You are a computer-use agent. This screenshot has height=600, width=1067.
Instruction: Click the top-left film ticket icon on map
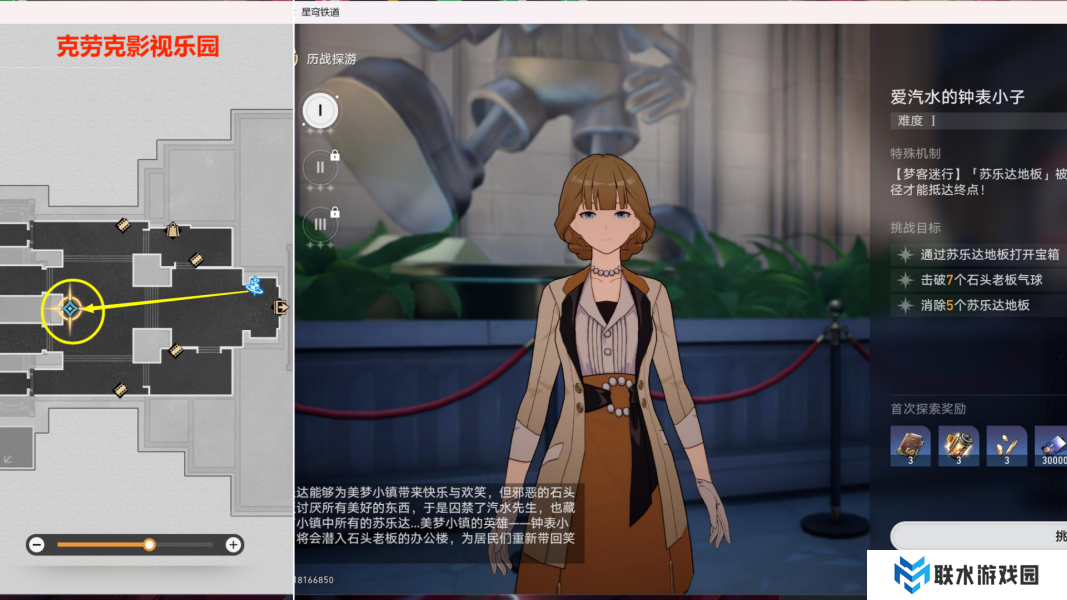[123, 226]
